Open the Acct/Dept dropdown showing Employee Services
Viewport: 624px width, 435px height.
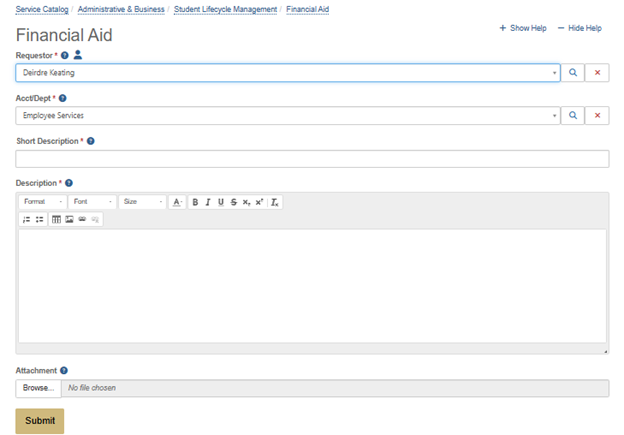[288, 115]
